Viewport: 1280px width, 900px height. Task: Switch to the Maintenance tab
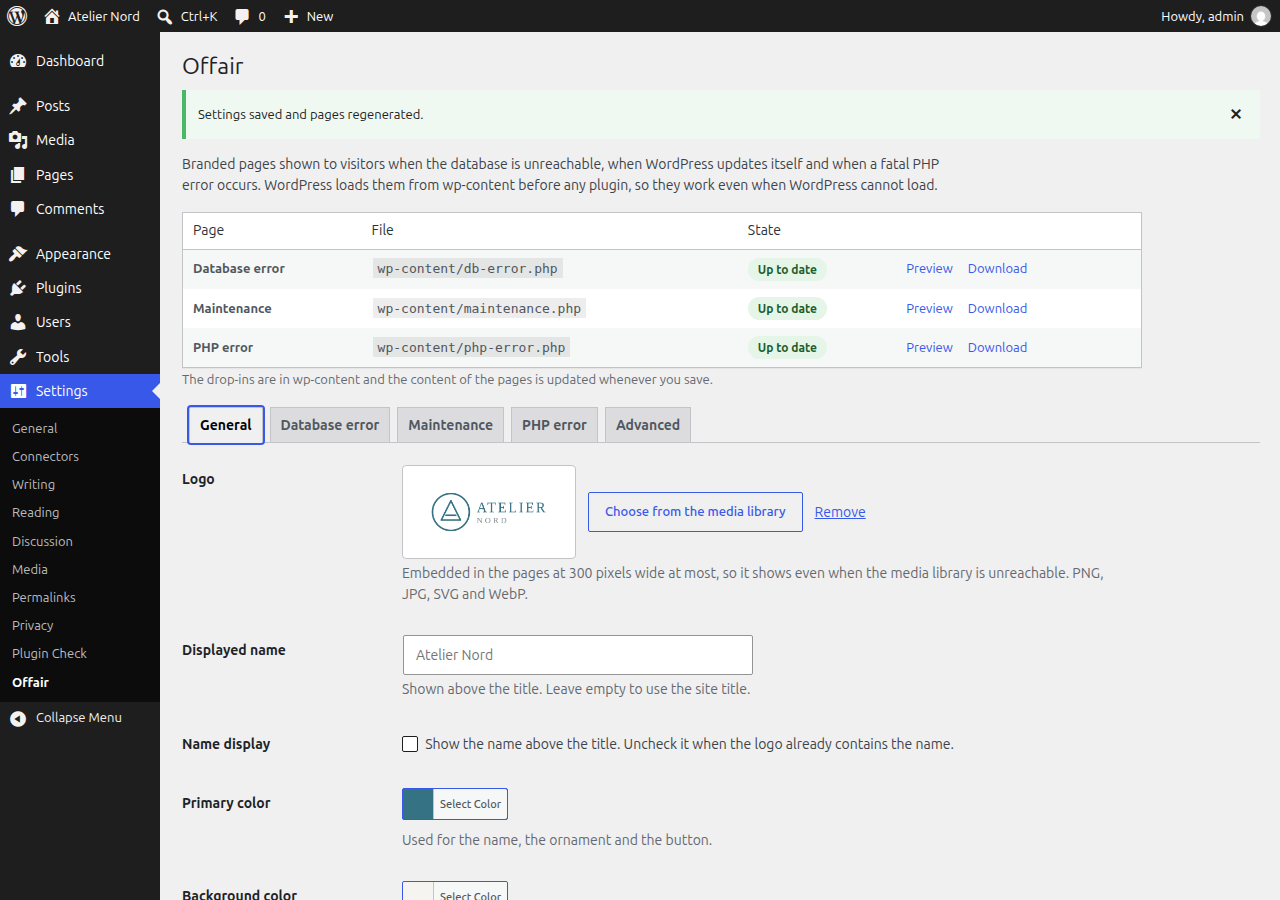pyautogui.click(x=450, y=425)
